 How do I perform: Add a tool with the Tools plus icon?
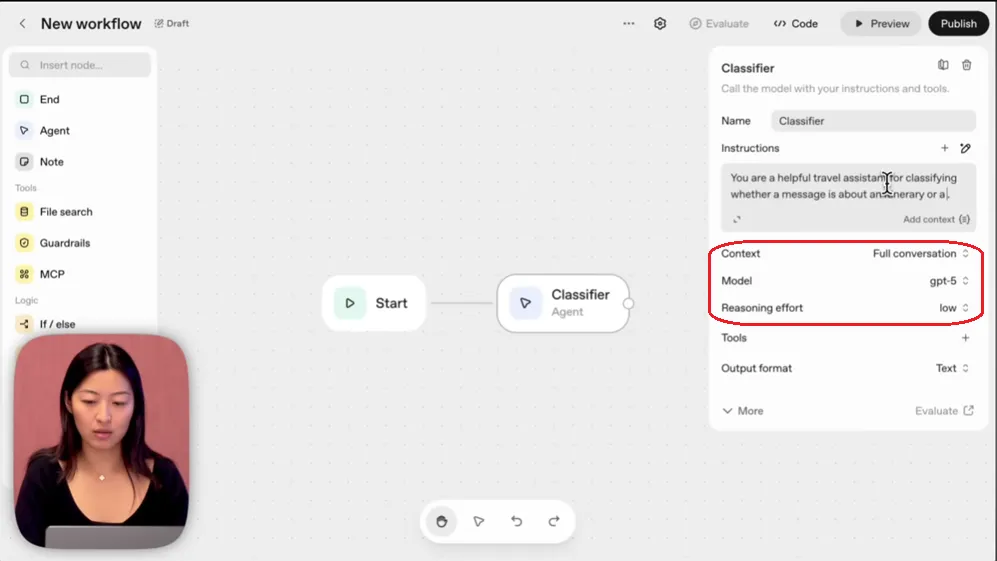click(965, 338)
